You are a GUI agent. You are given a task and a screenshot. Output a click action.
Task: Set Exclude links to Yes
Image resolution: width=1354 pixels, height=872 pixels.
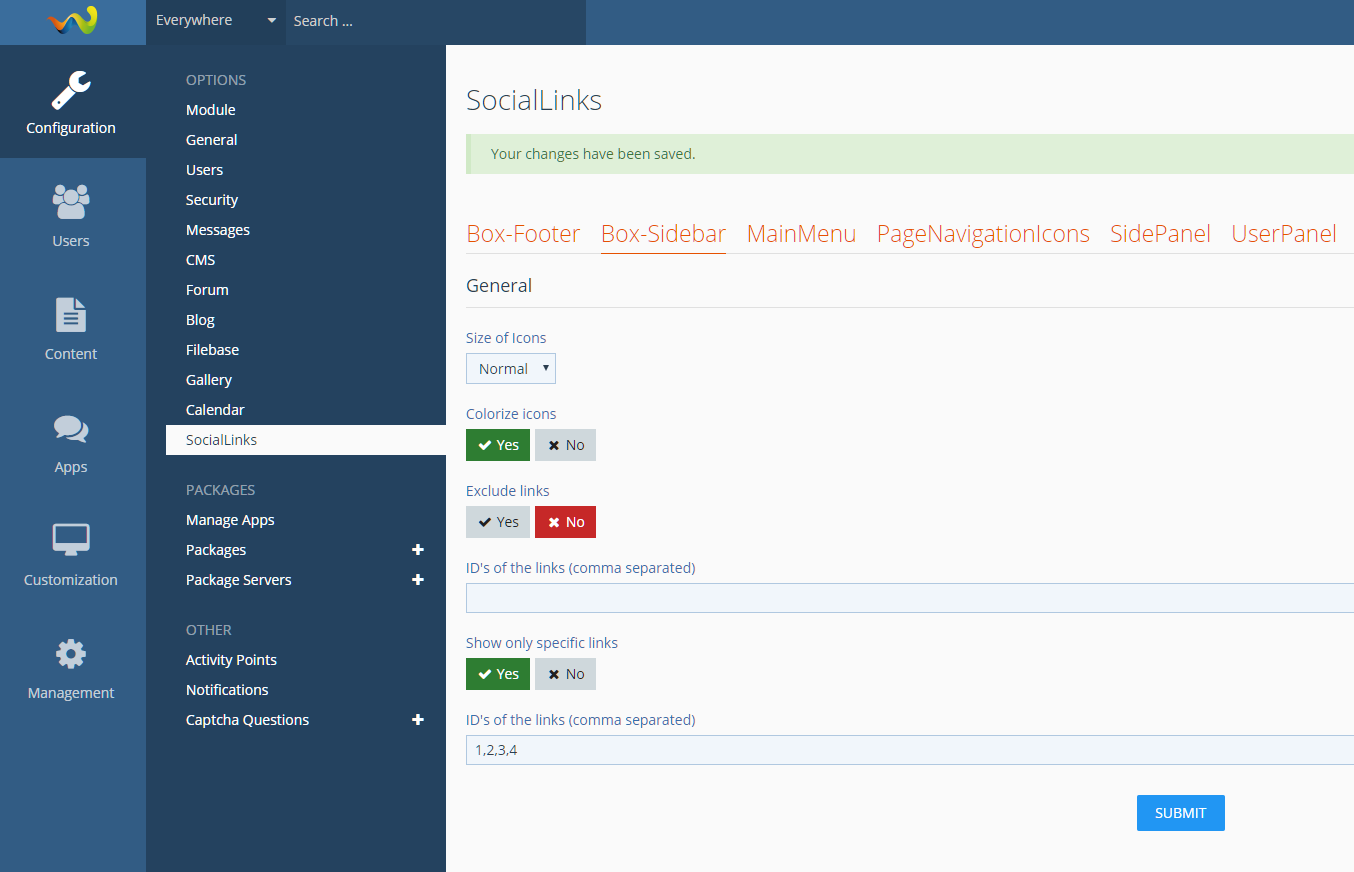tap(498, 522)
